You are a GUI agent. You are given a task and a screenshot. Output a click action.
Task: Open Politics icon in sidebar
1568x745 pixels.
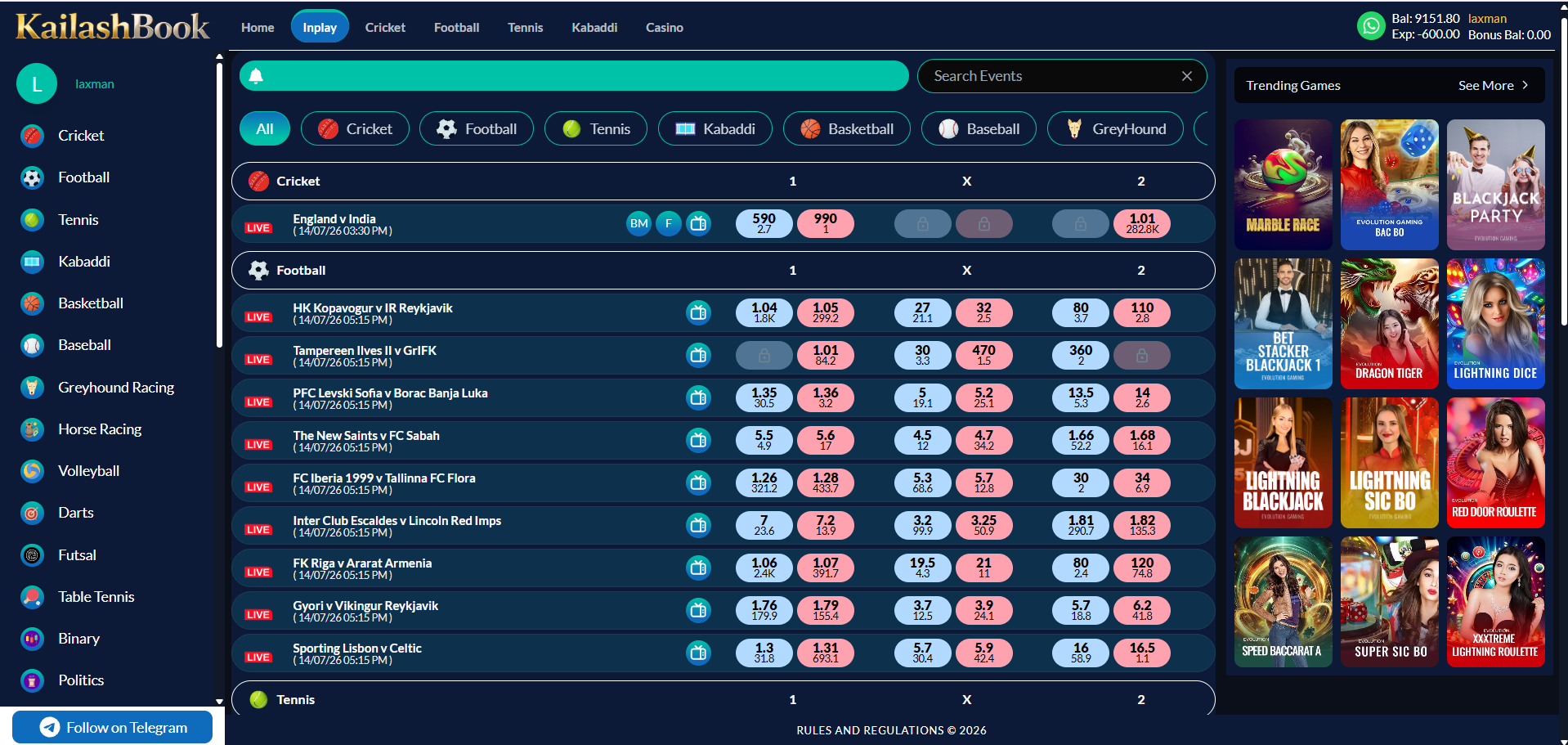point(32,680)
